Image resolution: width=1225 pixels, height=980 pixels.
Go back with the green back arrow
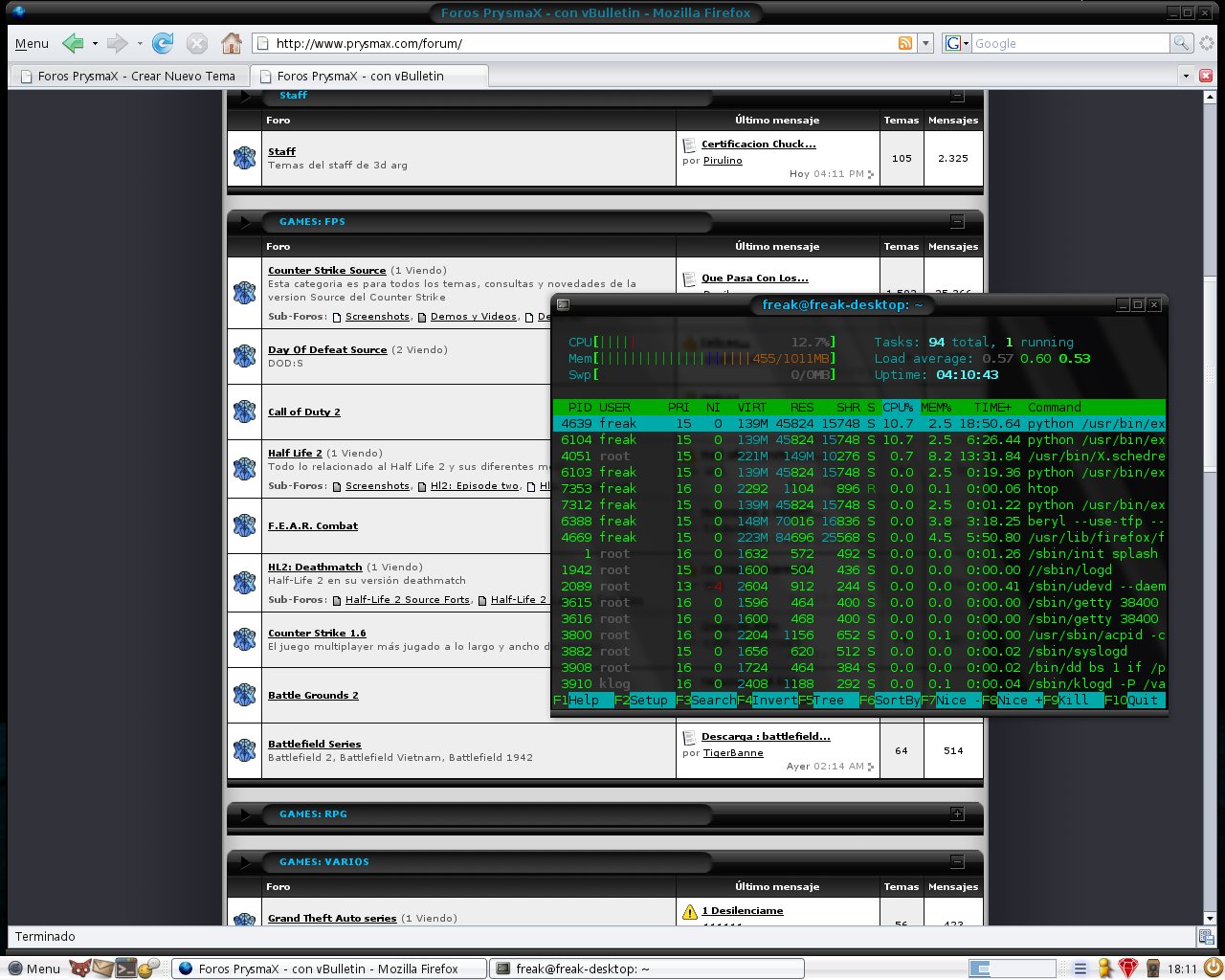coord(73,43)
